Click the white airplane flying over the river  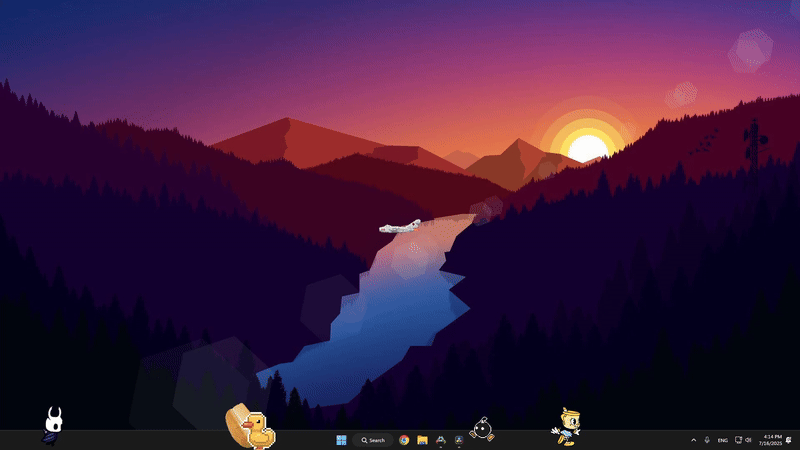[x=400, y=227]
